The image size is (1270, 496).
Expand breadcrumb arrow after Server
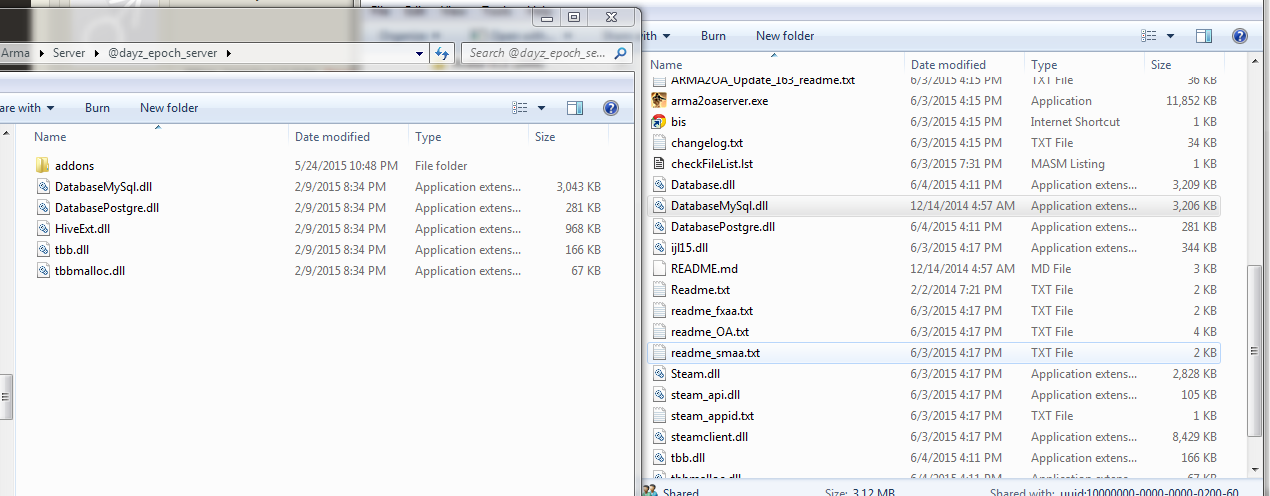97,52
